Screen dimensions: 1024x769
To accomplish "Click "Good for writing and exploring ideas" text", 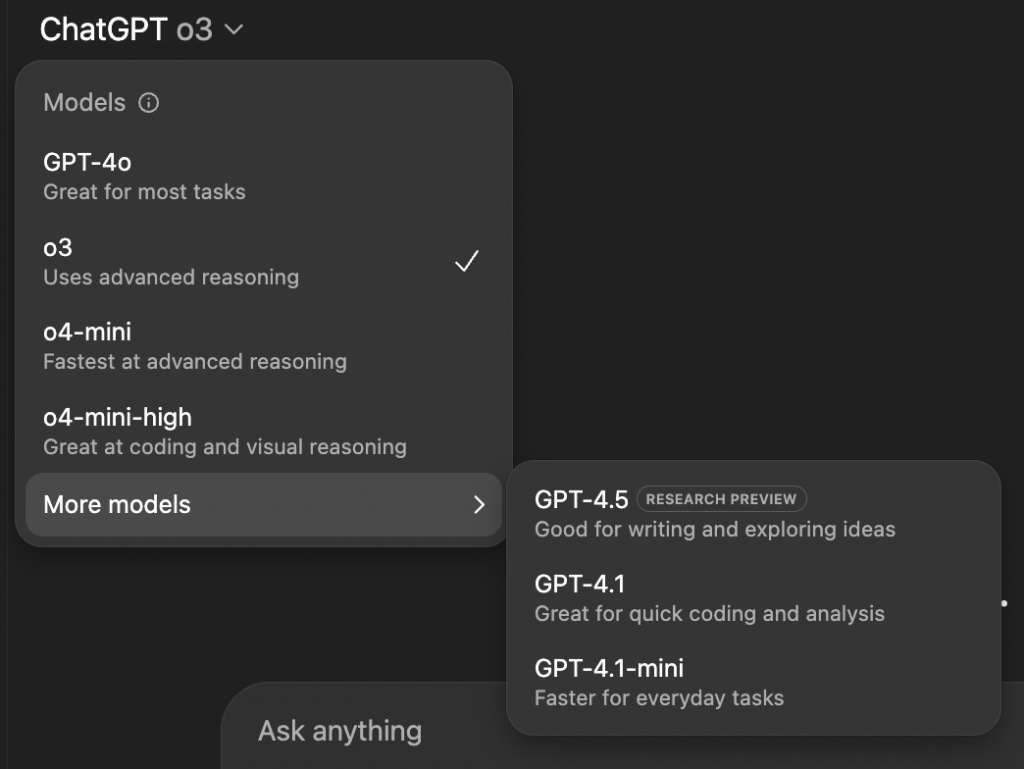I will [x=715, y=529].
